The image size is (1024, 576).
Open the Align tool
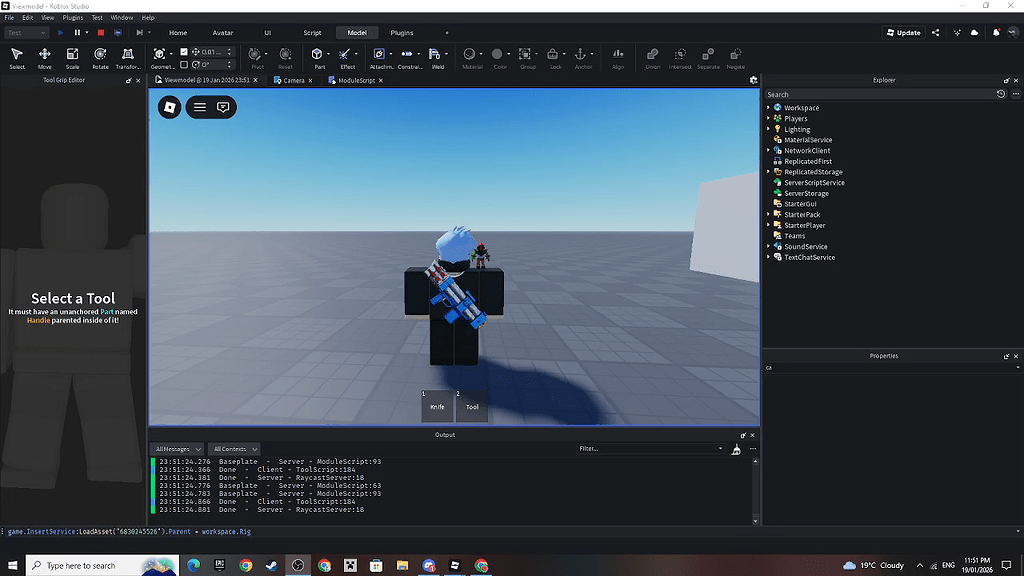coord(618,58)
